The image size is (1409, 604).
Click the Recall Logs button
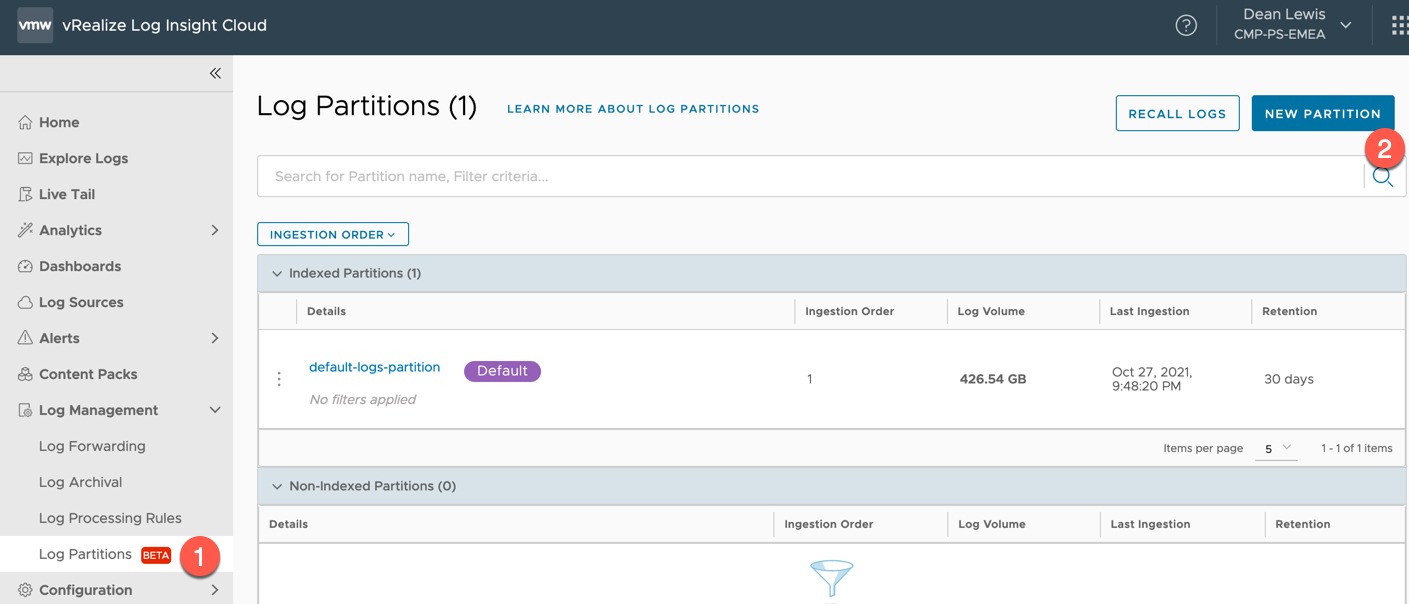pos(1177,113)
